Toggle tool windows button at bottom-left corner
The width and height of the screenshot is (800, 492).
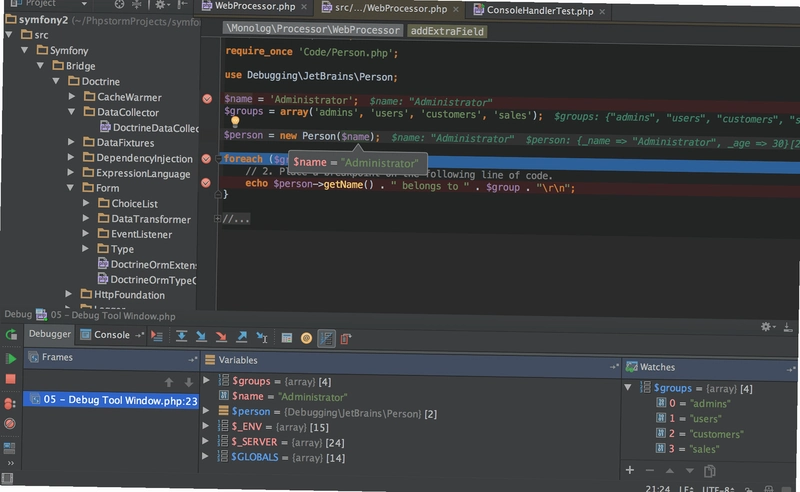7,478
